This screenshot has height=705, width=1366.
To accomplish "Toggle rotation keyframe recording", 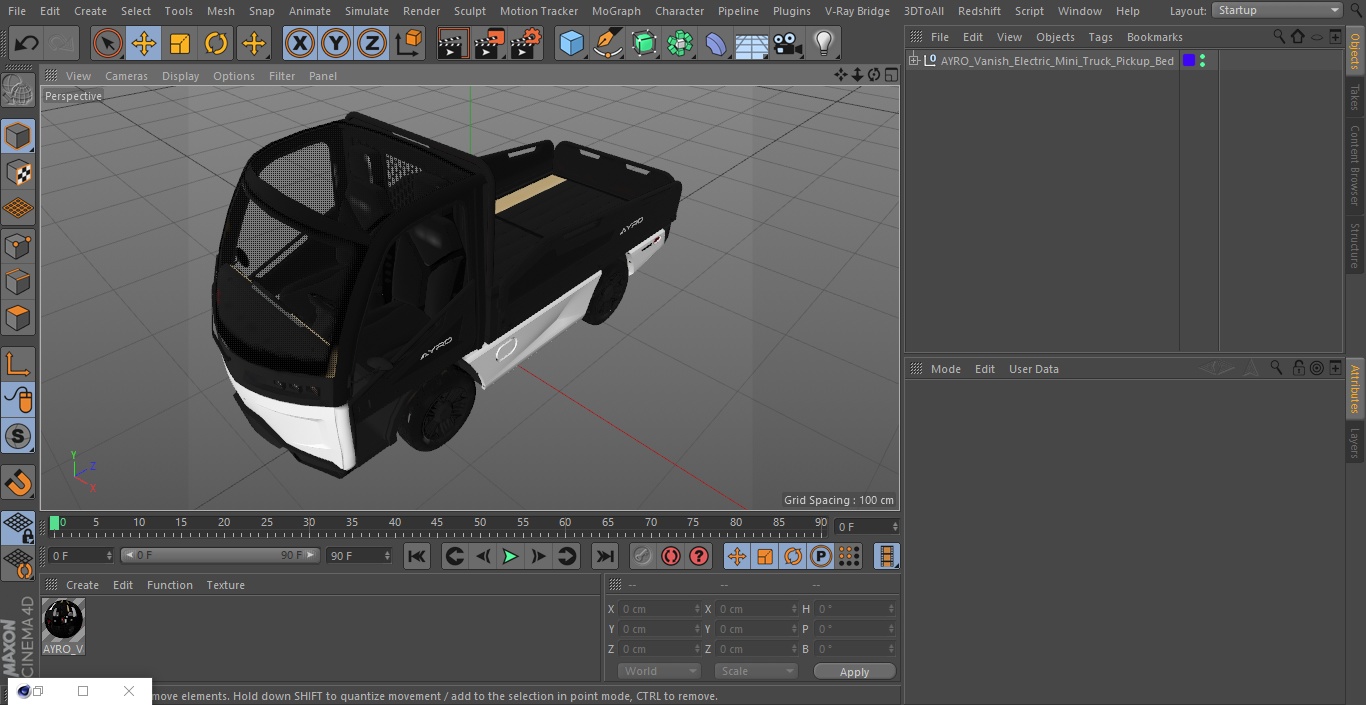I will pyautogui.click(x=793, y=556).
